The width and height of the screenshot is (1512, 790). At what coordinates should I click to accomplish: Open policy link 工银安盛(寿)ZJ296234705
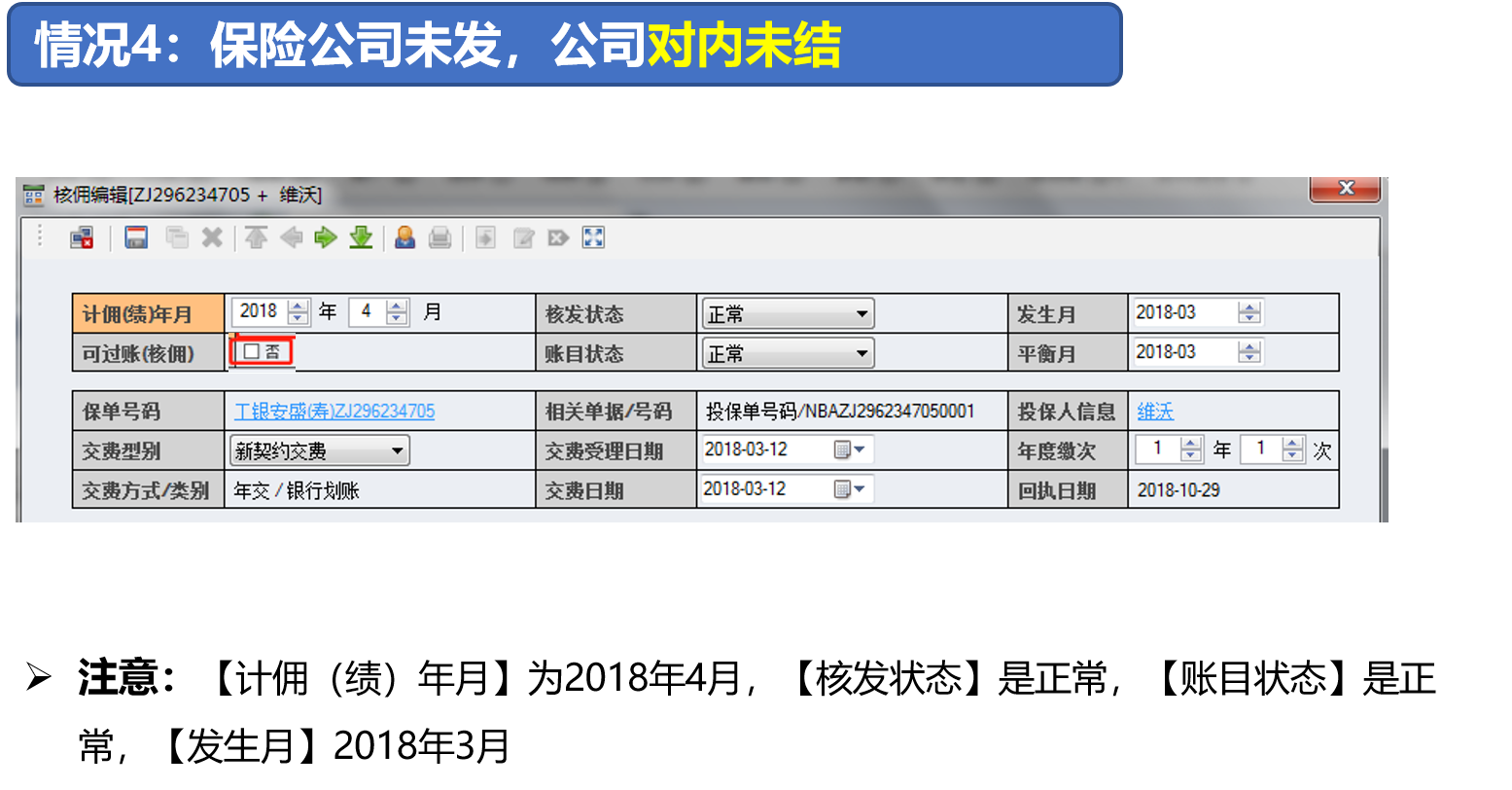pos(334,412)
